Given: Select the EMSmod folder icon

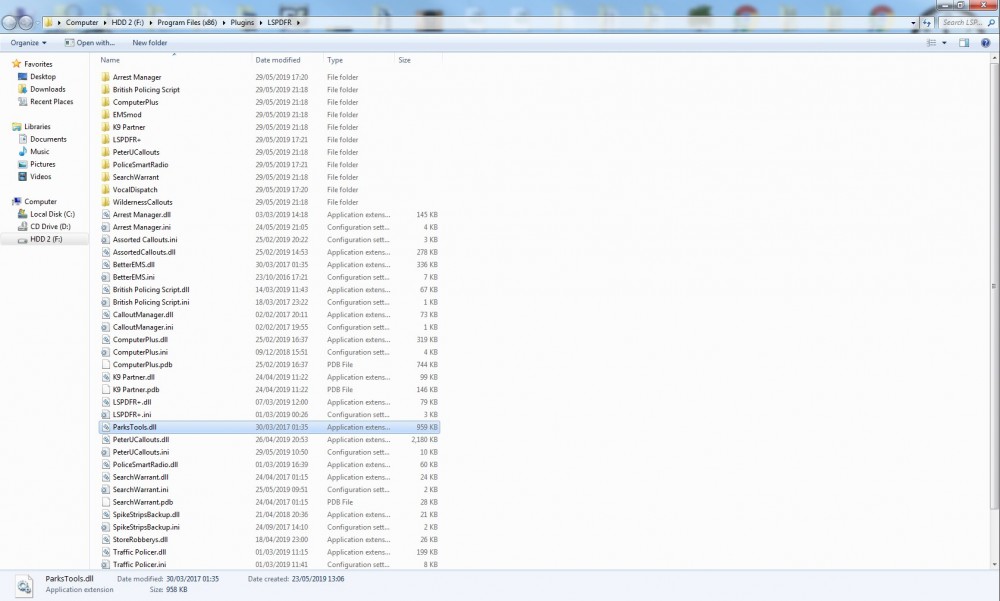Looking at the screenshot, I should click(x=106, y=115).
